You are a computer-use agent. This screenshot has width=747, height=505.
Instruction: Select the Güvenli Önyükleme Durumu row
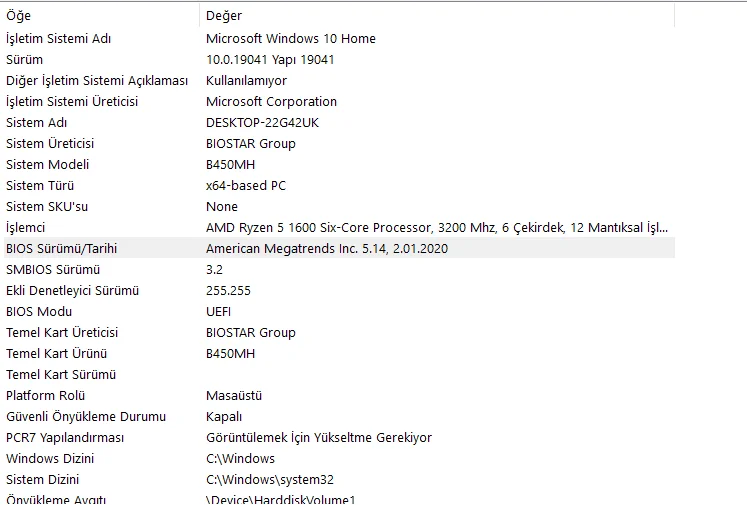[x=86, y=416]
